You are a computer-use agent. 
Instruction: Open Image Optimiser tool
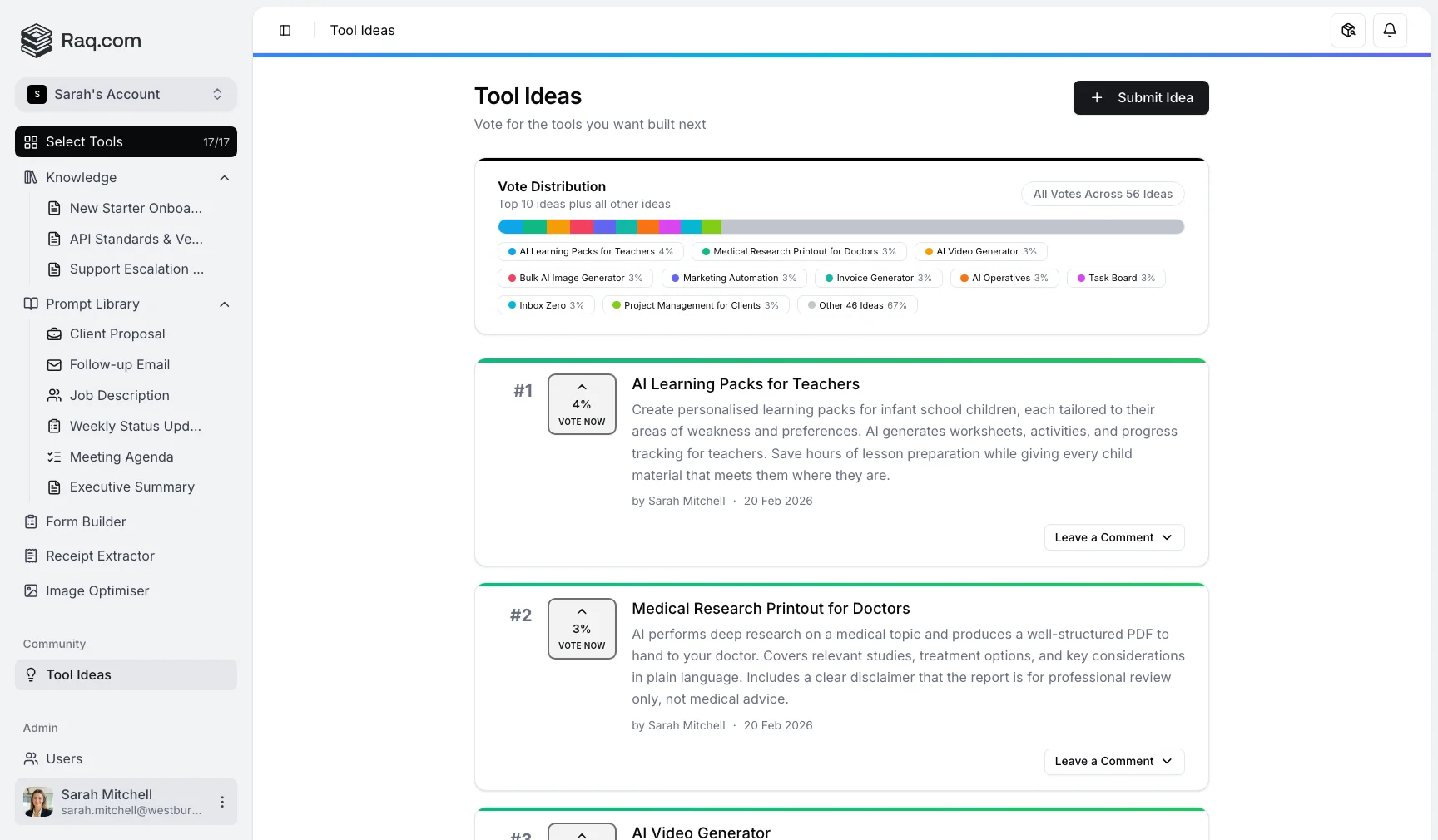(x=97, y=590)
